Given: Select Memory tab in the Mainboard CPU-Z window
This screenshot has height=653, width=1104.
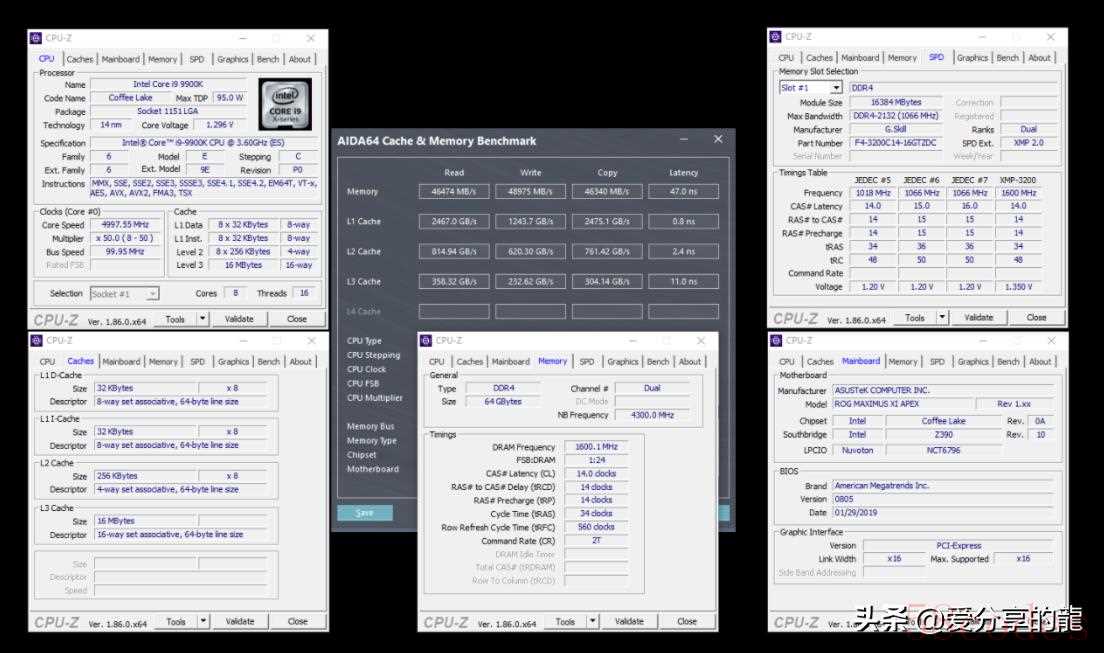Looking at the screenshot, I should coord(903,362).
